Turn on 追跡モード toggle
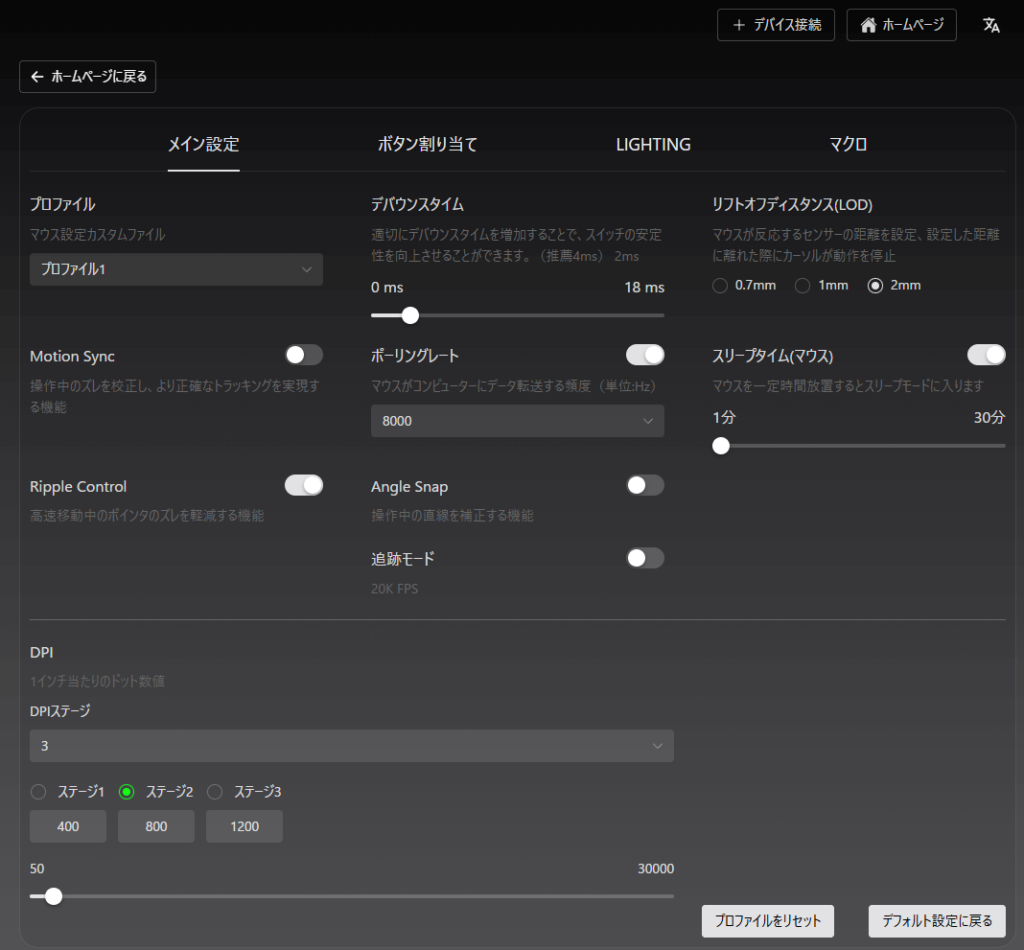1024x950 pixels. click(x=645, y=558)
